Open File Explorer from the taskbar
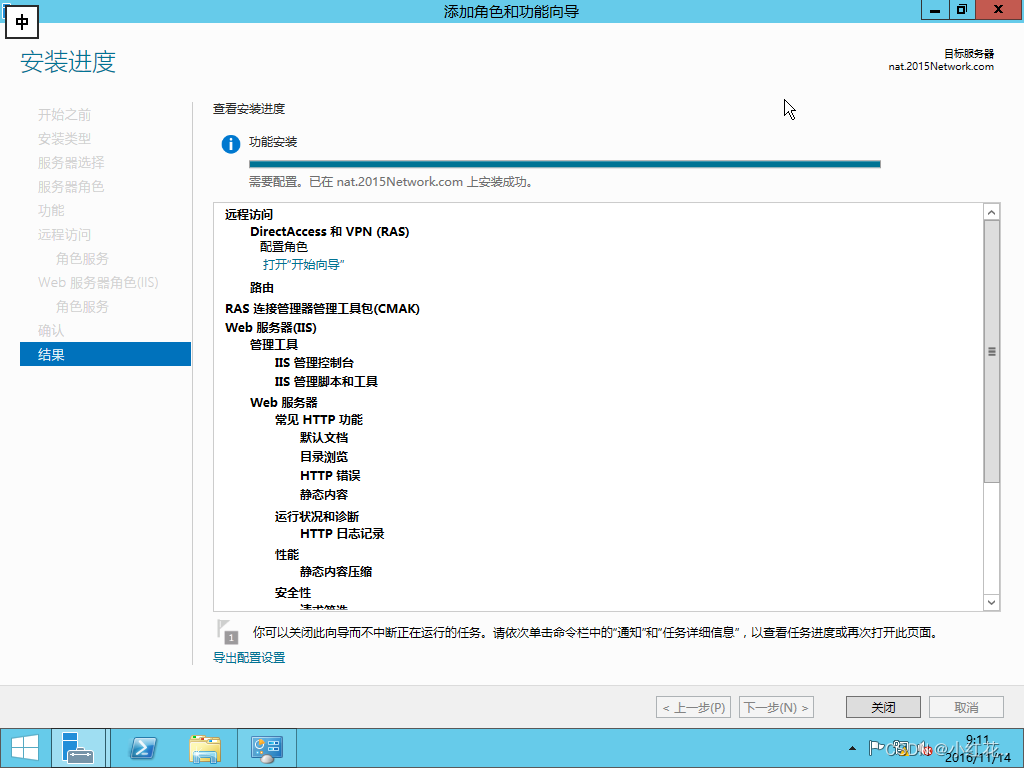This screenshot has height=768, width=1024. tap(205, 748)
